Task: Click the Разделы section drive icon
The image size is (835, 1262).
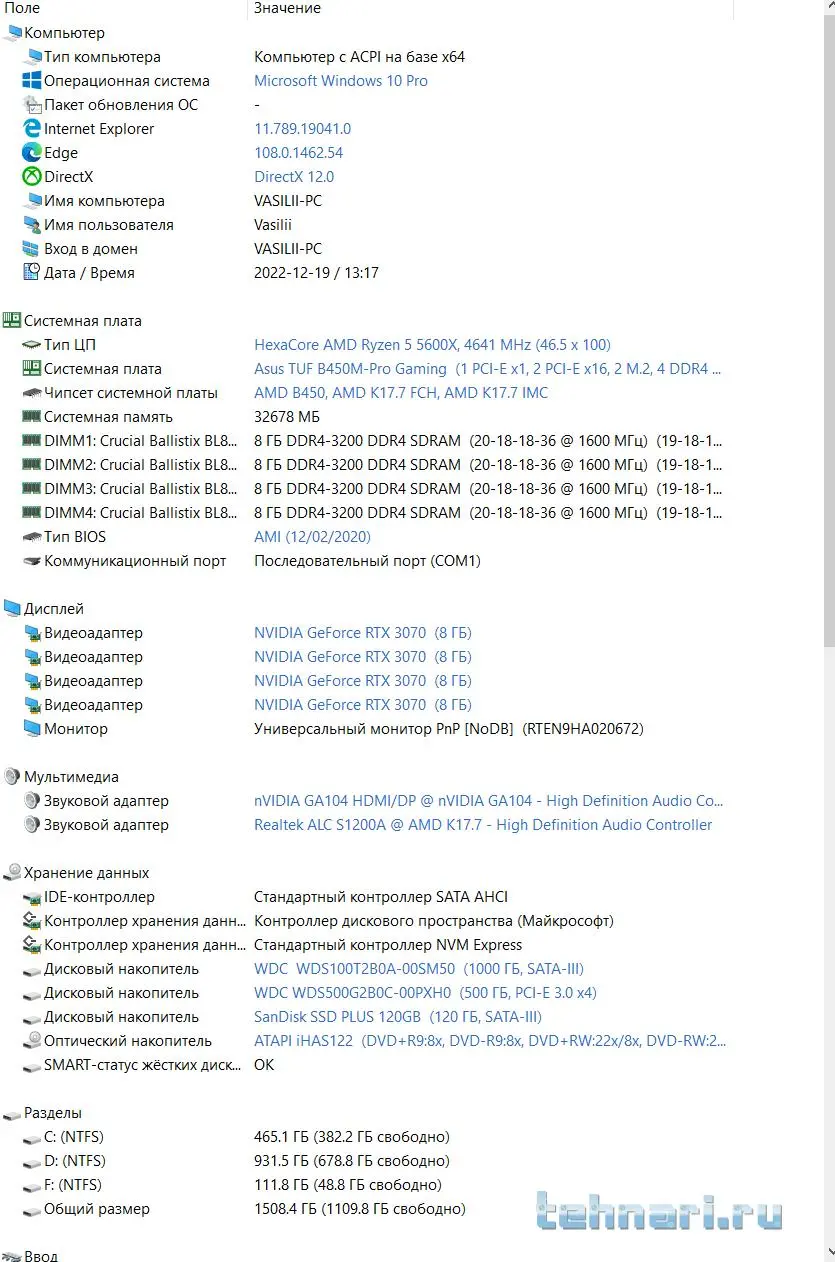Action: (12, 1113)
